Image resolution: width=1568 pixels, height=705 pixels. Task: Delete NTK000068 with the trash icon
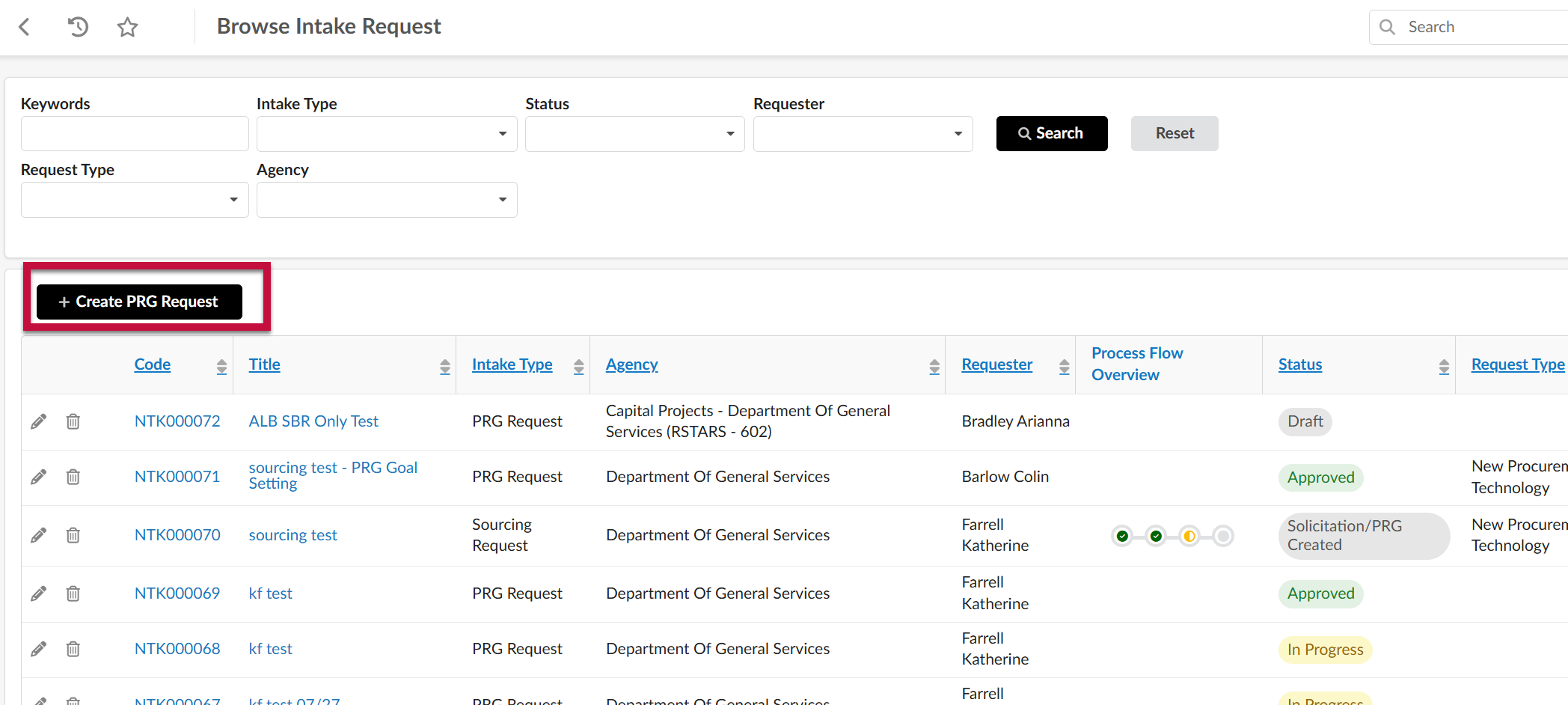click(73, 649)
